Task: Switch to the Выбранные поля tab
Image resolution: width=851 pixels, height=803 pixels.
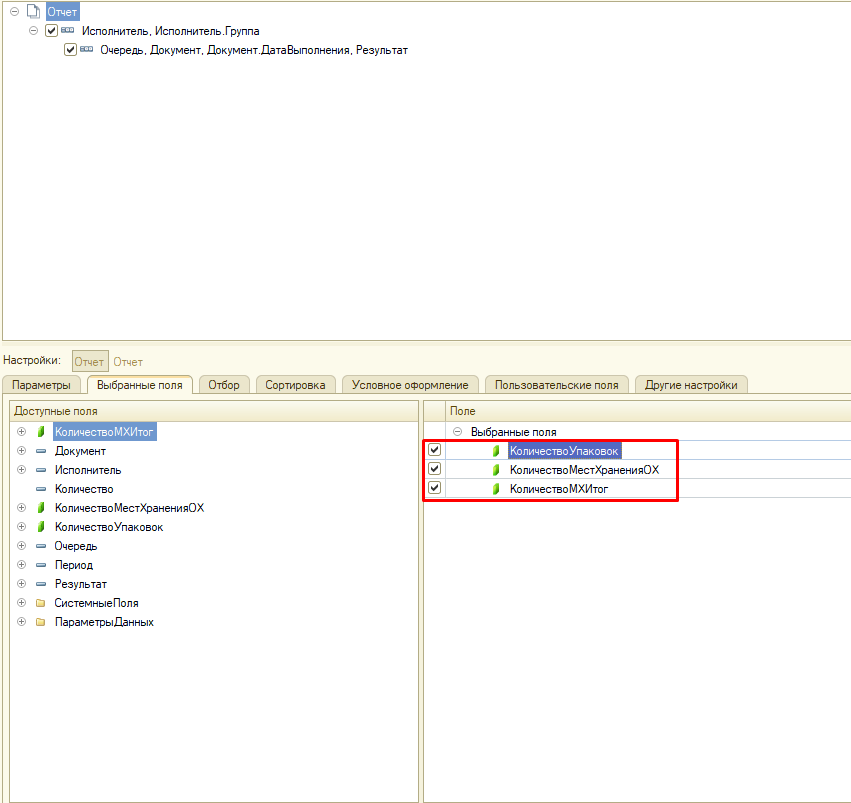Action: 139,385
